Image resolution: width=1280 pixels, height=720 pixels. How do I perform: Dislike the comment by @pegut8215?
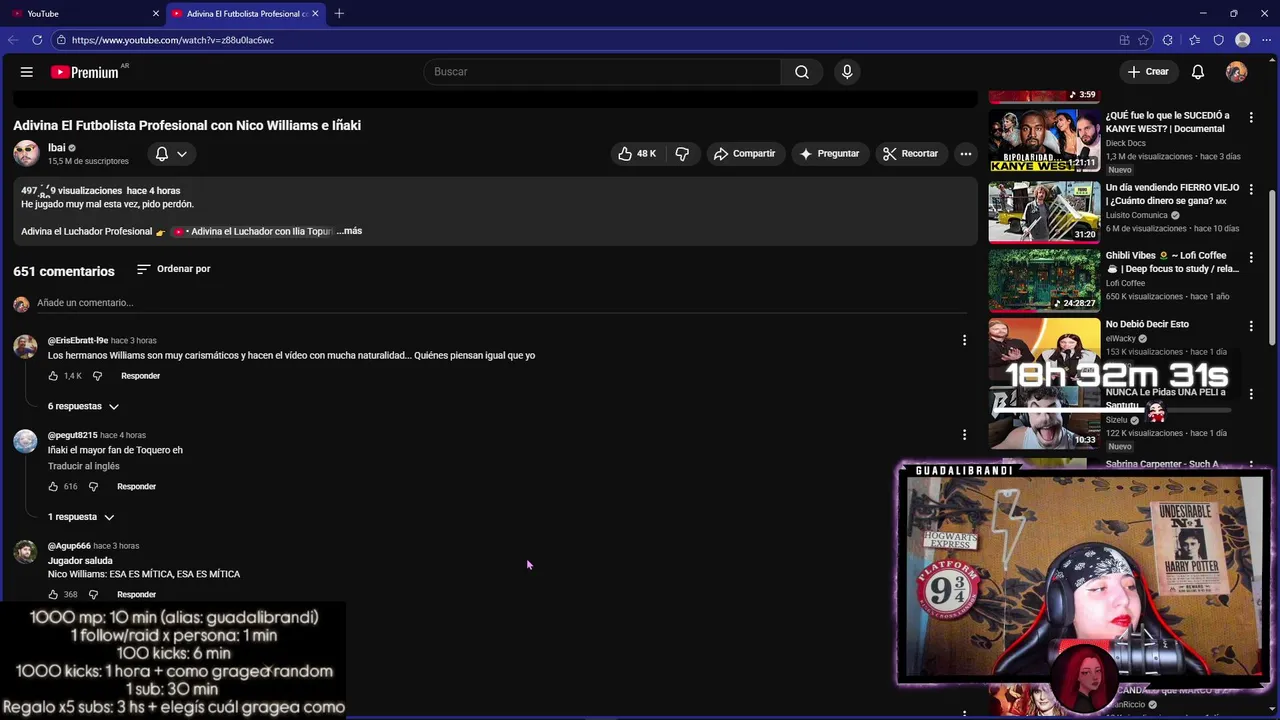coord(93,487)
